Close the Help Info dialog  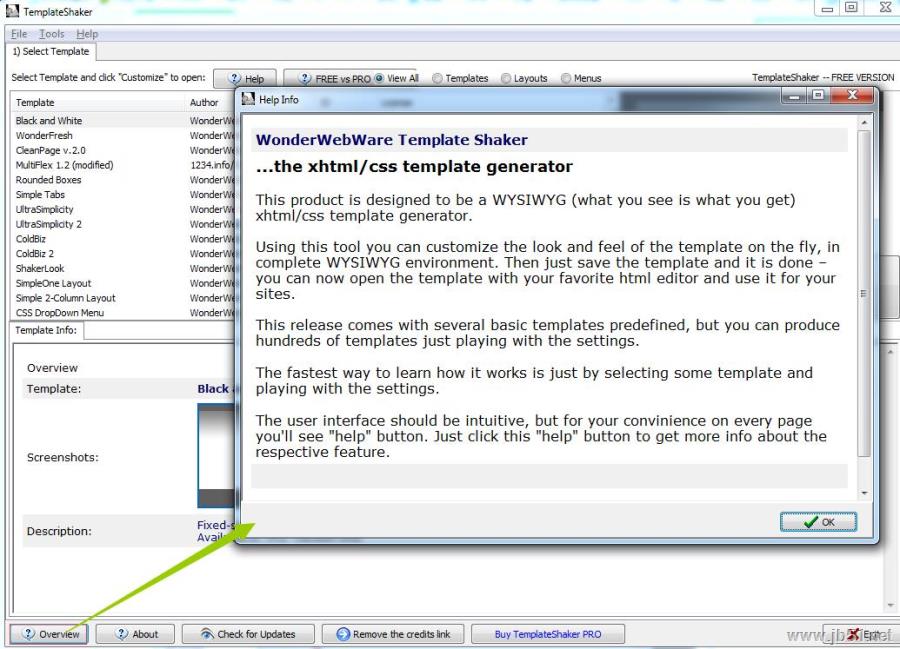(852, 95)
